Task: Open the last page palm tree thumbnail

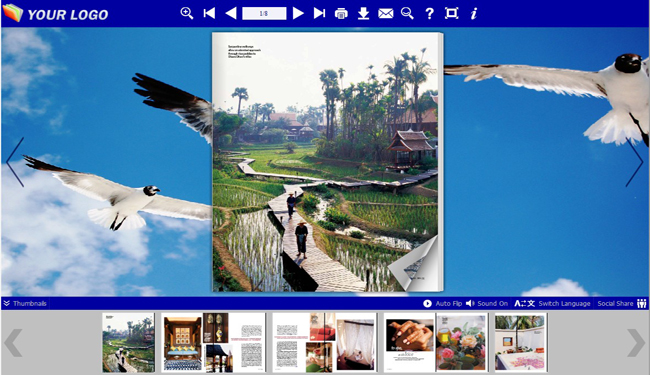Action: [521, 343]
